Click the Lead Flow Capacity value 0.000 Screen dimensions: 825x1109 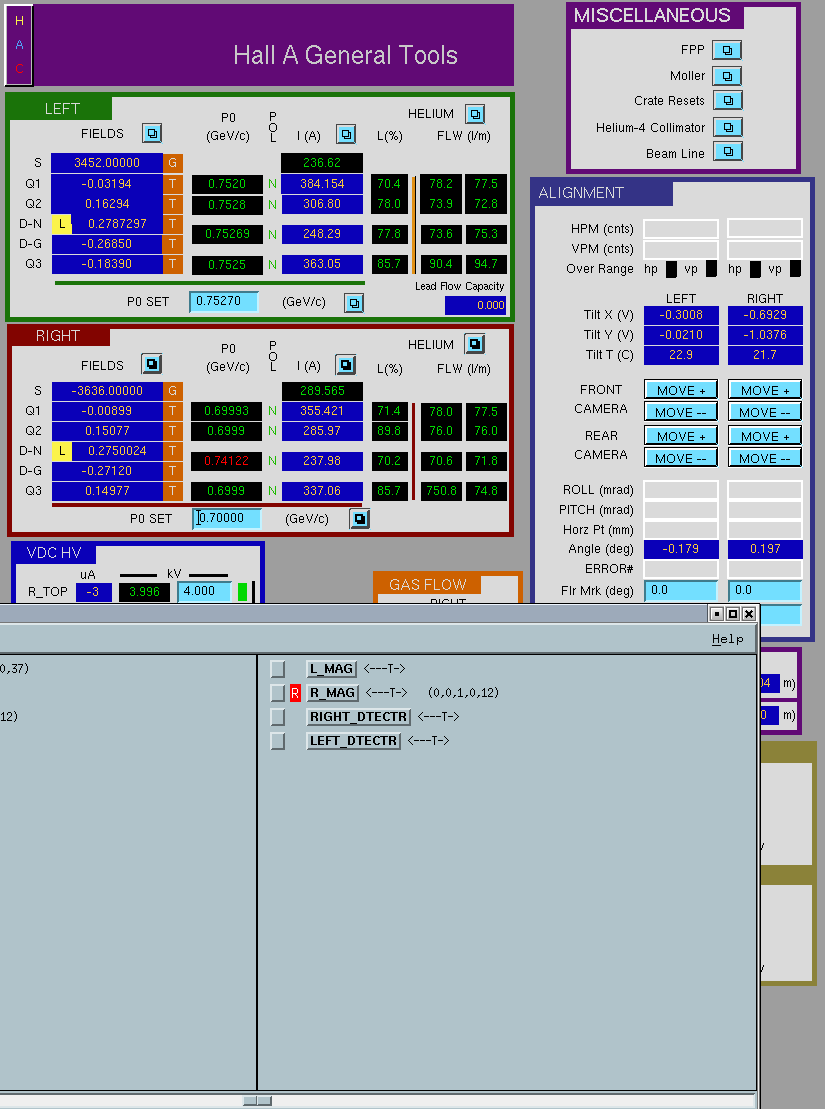(x=475, y=306)
